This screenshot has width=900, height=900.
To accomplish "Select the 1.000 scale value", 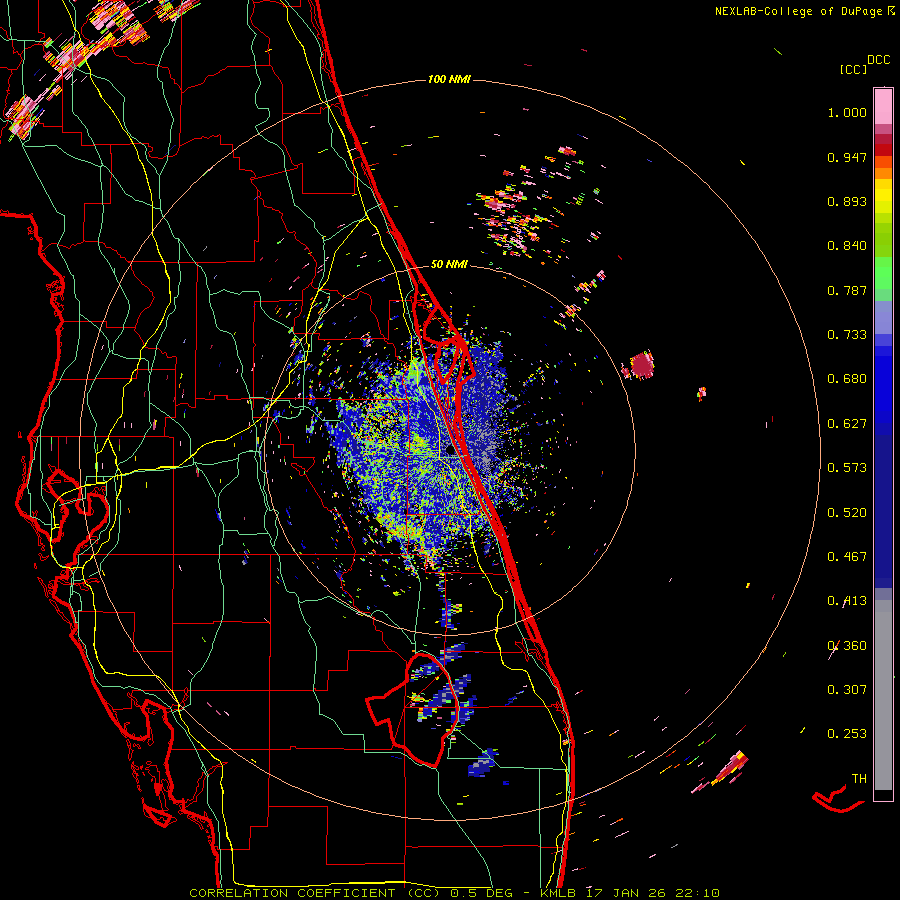I will click(x=847, y=112).
